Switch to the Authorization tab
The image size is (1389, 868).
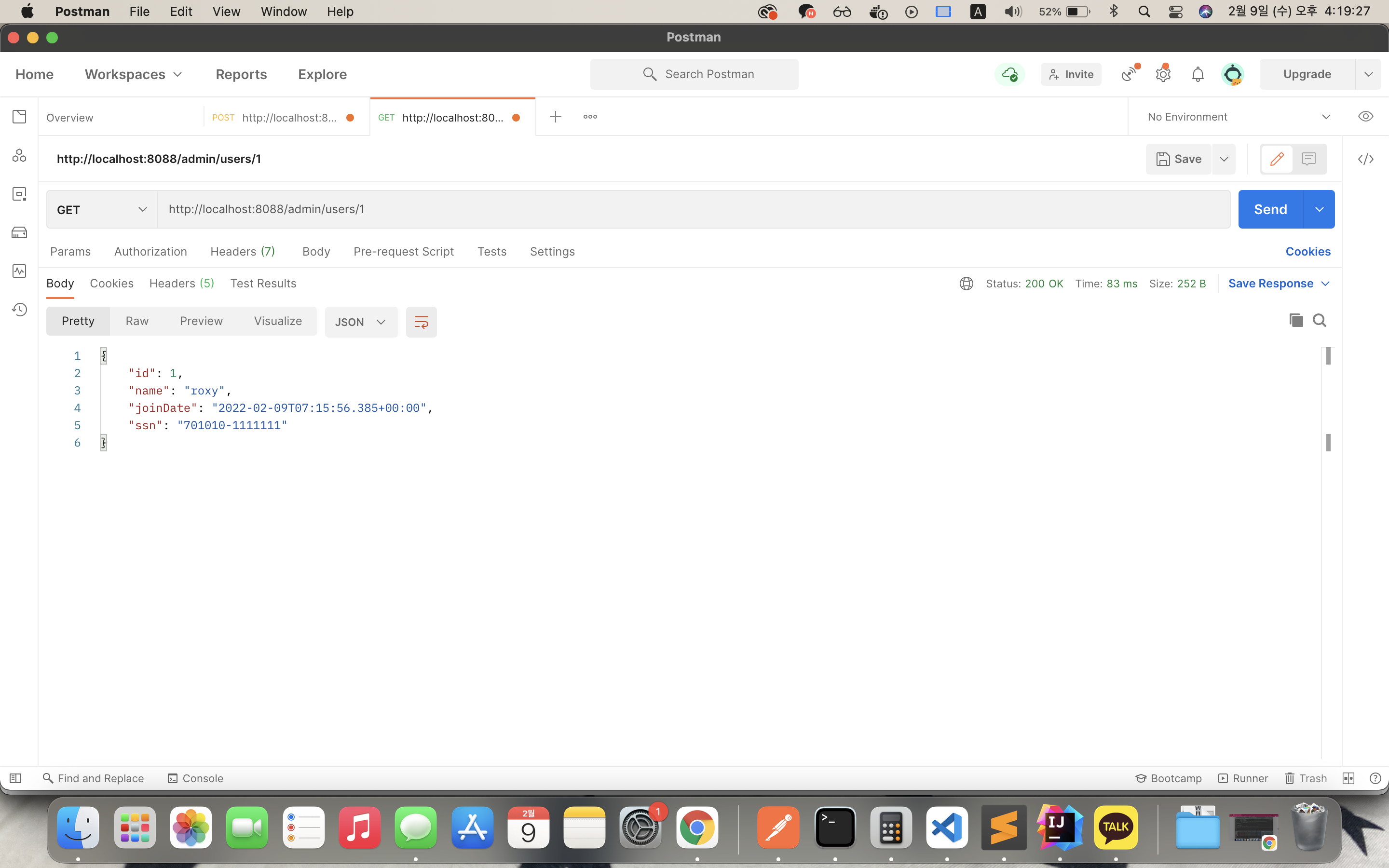tap(150, 251)
